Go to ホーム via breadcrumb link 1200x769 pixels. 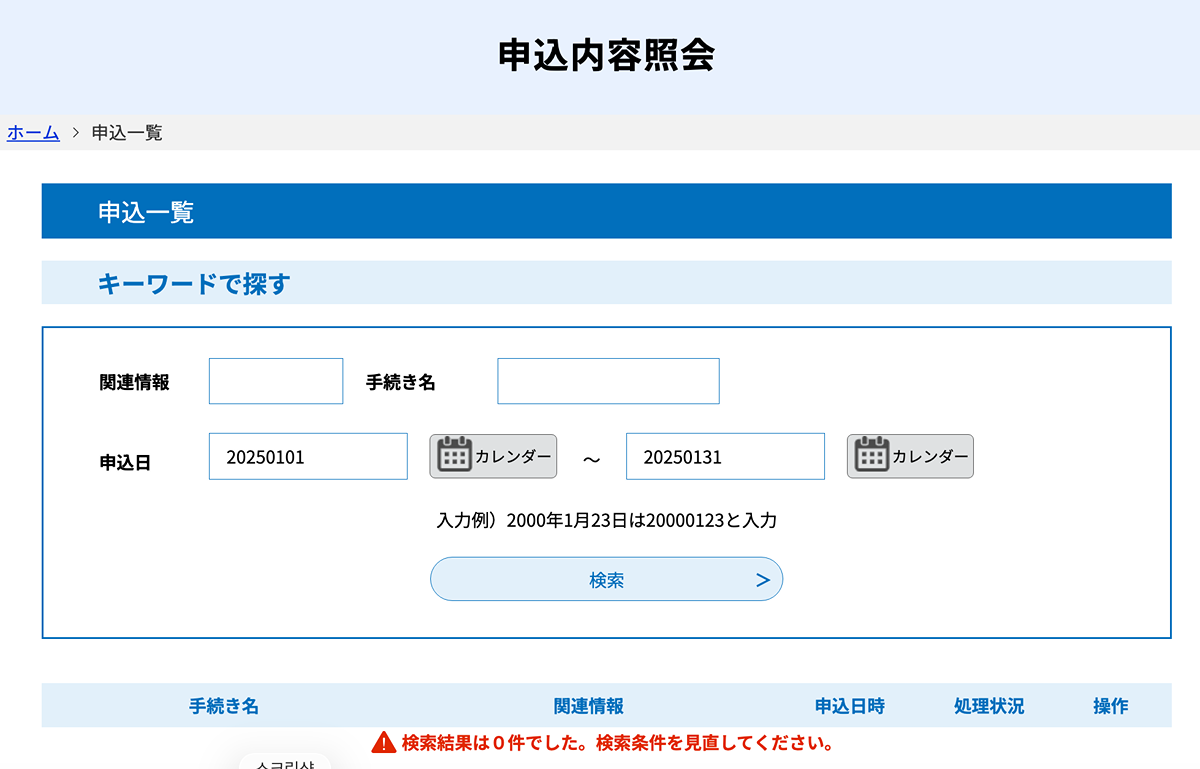[x=33, y=133]
